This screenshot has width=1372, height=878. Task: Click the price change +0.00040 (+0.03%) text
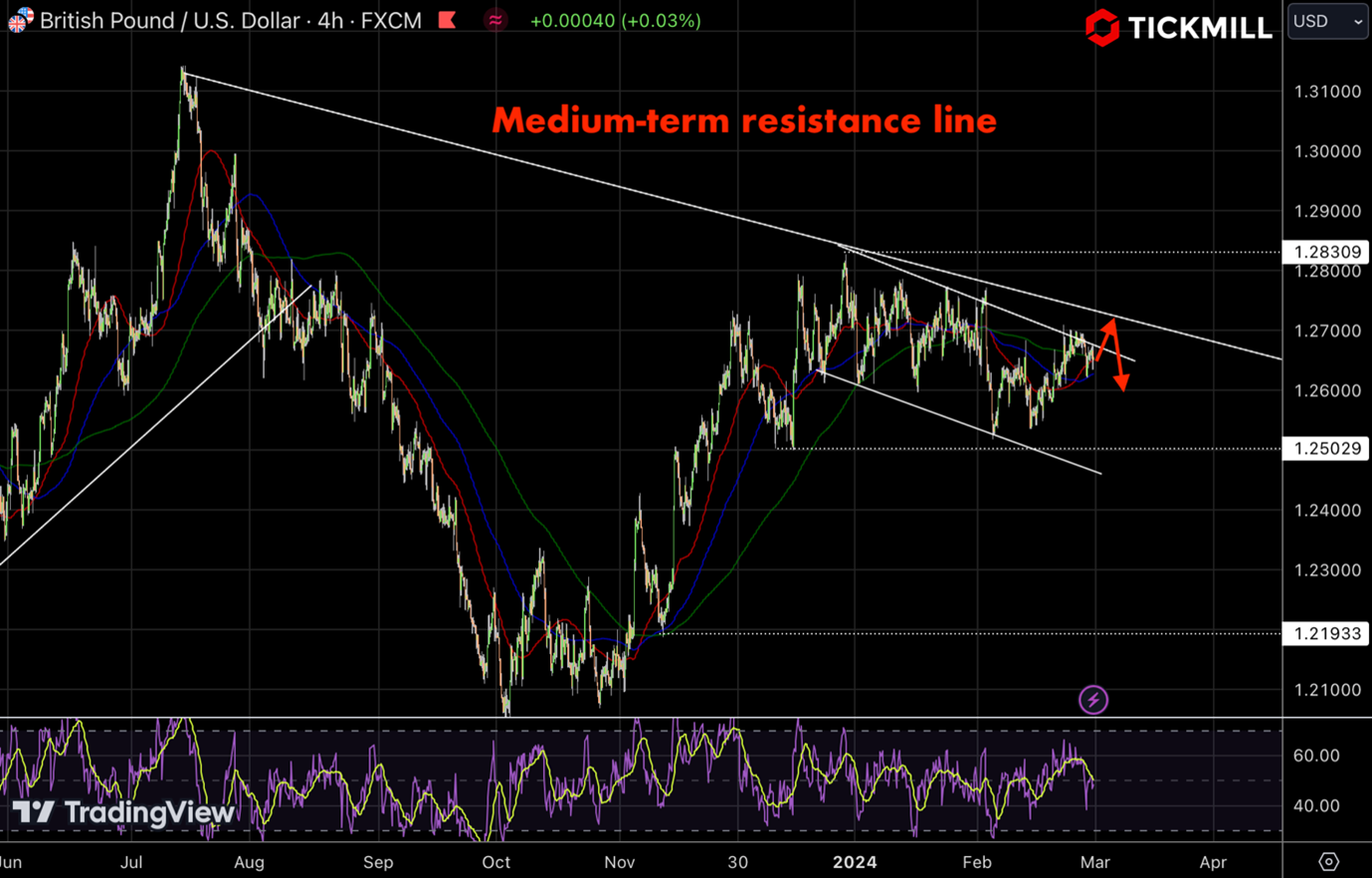(615, 20)
